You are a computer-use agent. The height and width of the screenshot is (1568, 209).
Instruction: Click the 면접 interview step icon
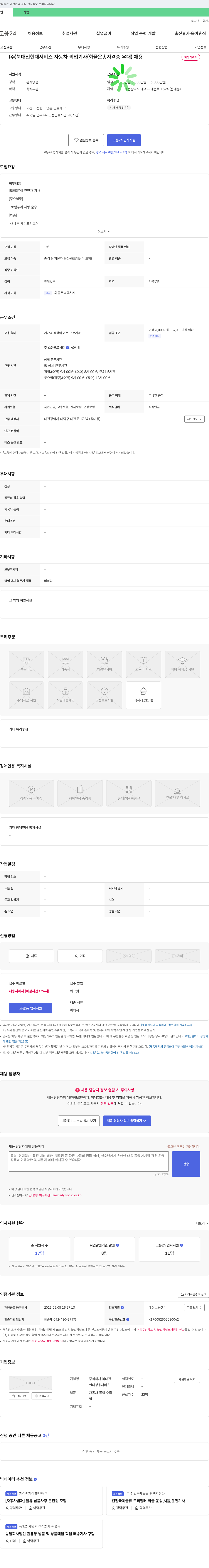[80, 956]
